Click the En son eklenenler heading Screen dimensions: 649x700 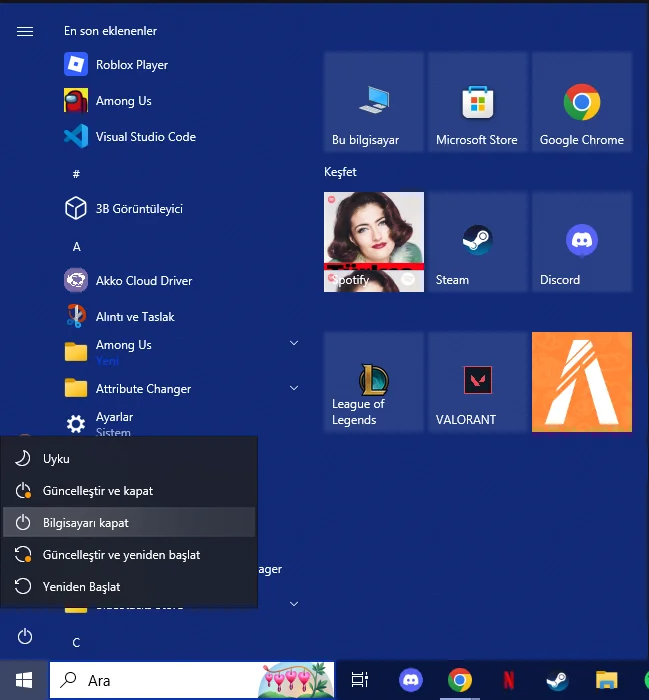click(x=110, y=31)
